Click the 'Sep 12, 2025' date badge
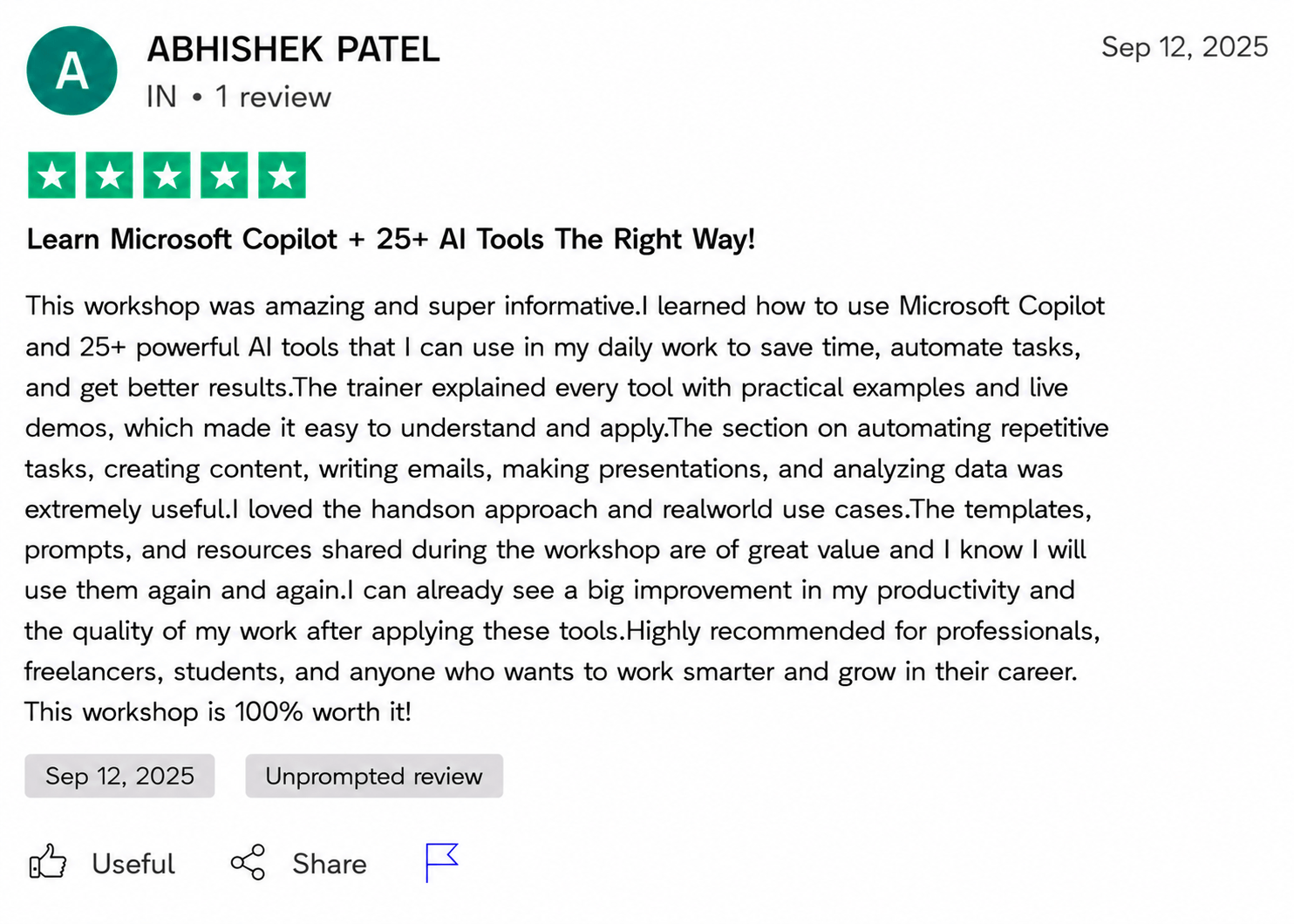 pos(119,776)
